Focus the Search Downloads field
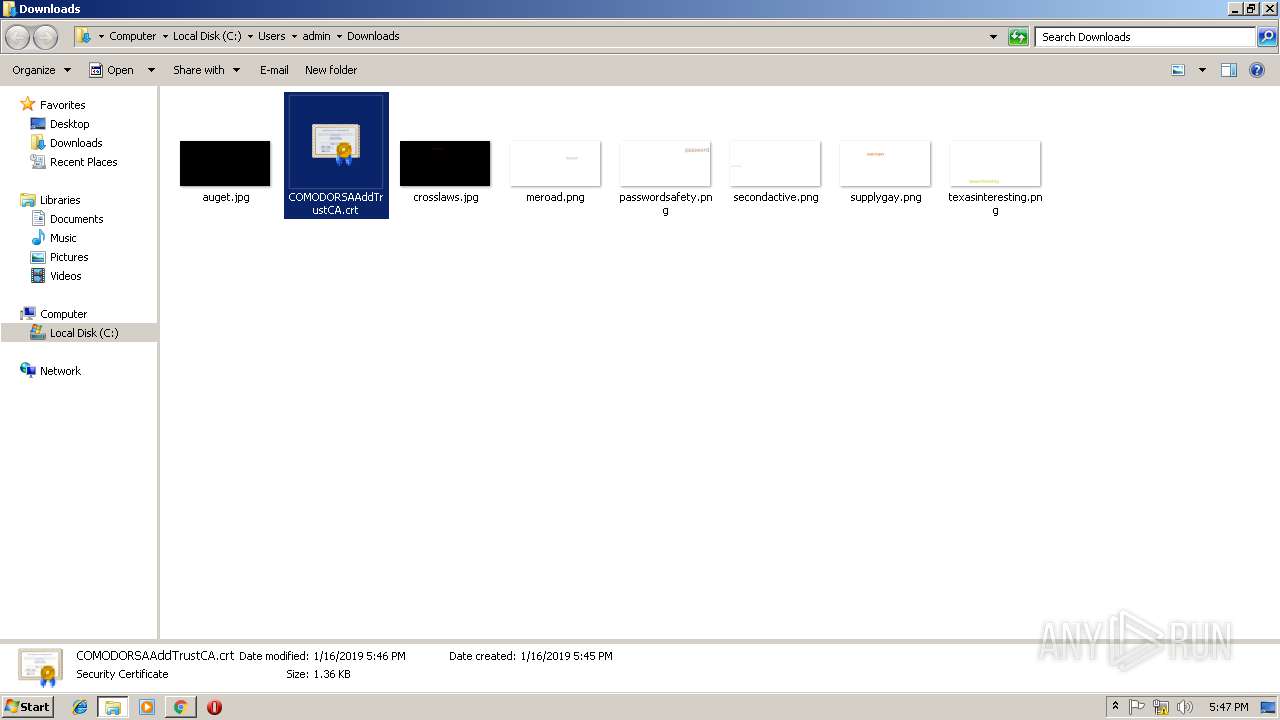Screen dimensions: 1280x720 [x=1146, y=37]
